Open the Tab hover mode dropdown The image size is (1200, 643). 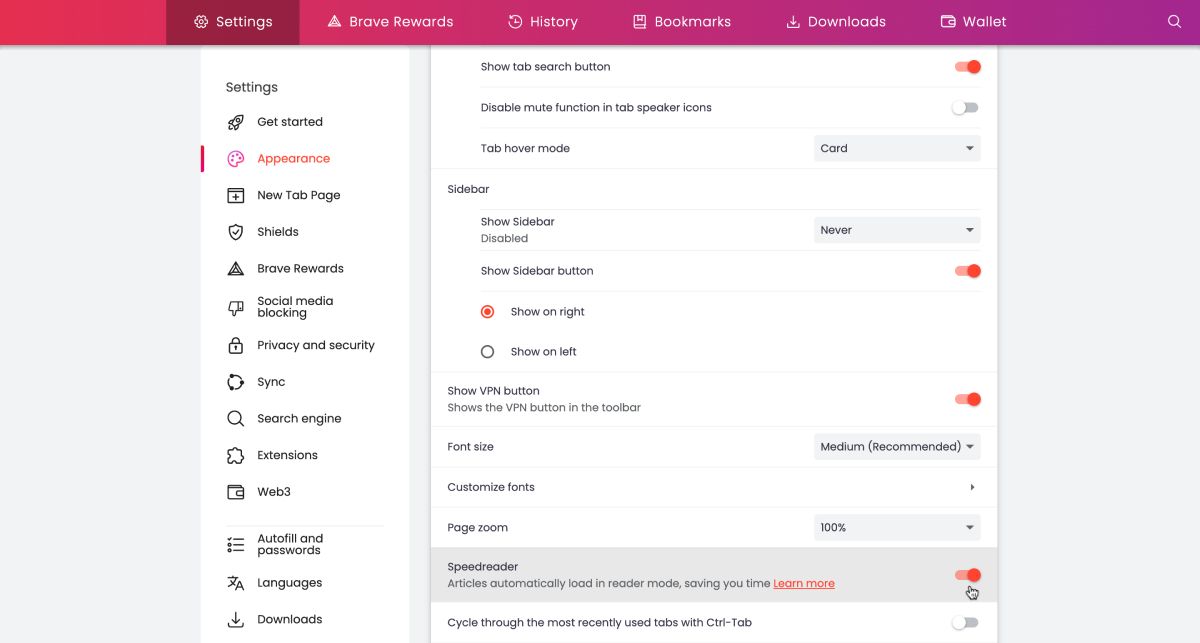tap(896, 148)
